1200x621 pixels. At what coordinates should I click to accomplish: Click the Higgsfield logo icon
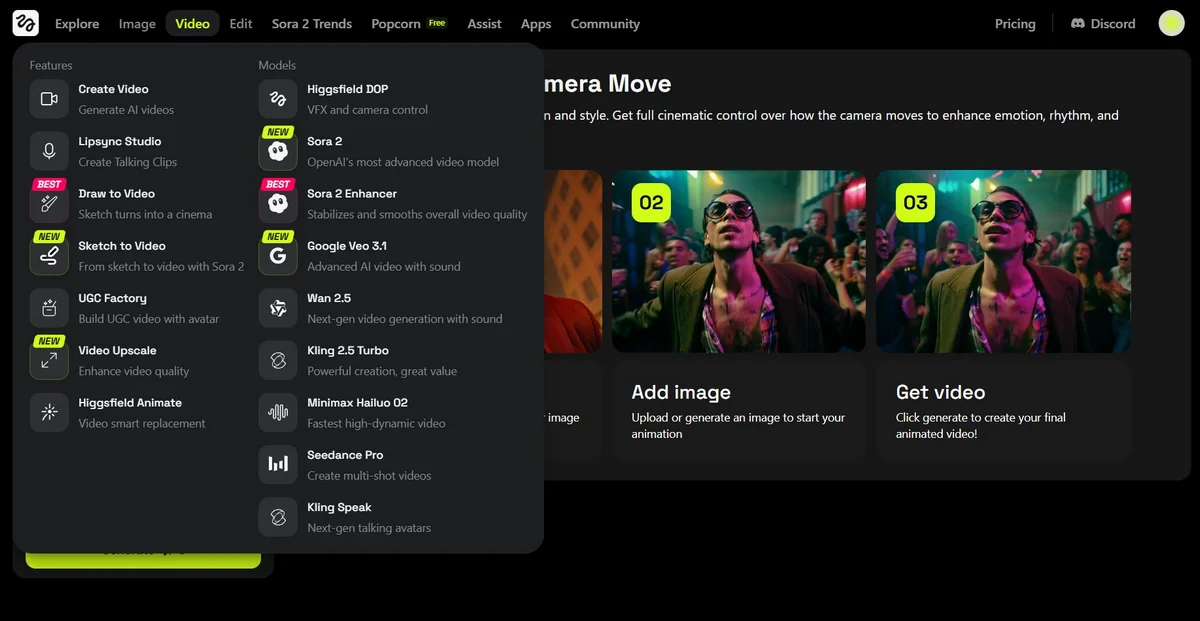point(26,23)
